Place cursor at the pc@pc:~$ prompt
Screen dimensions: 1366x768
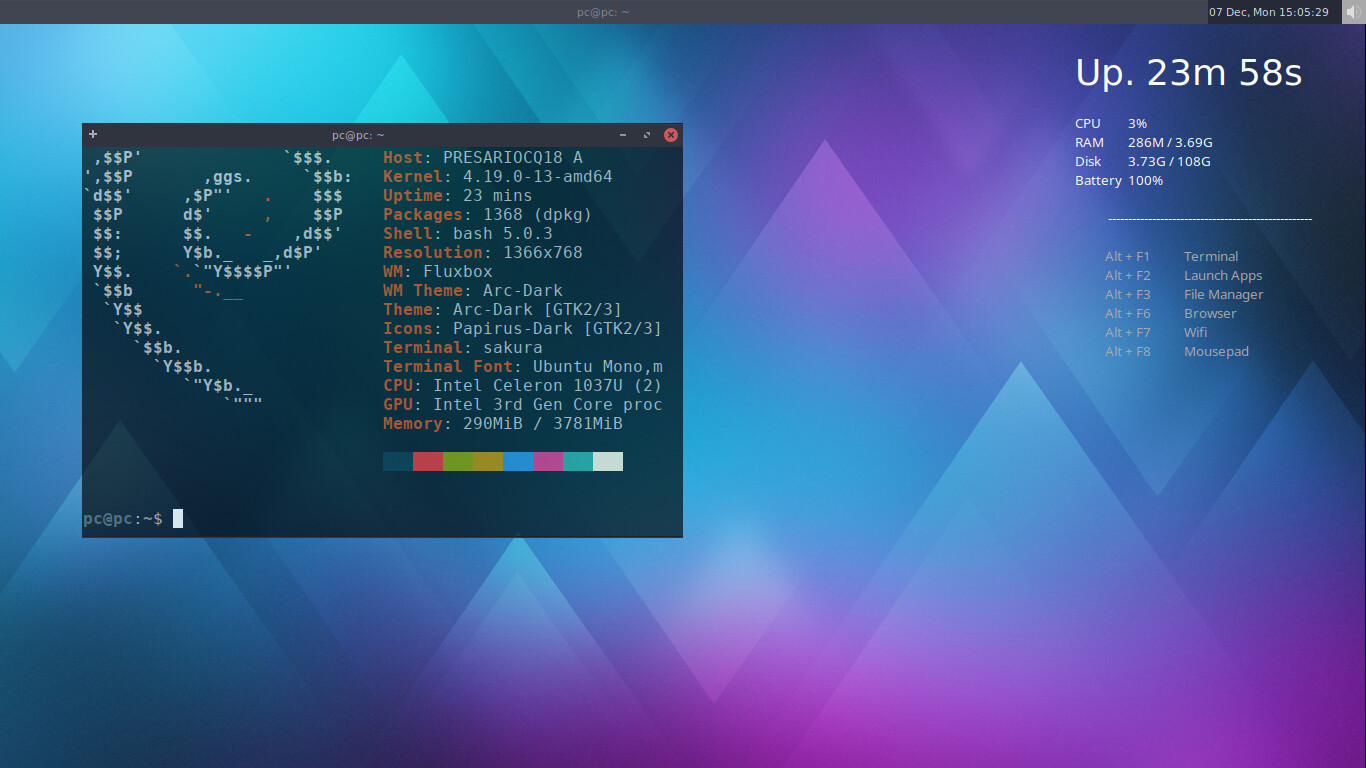click(178, 518)
